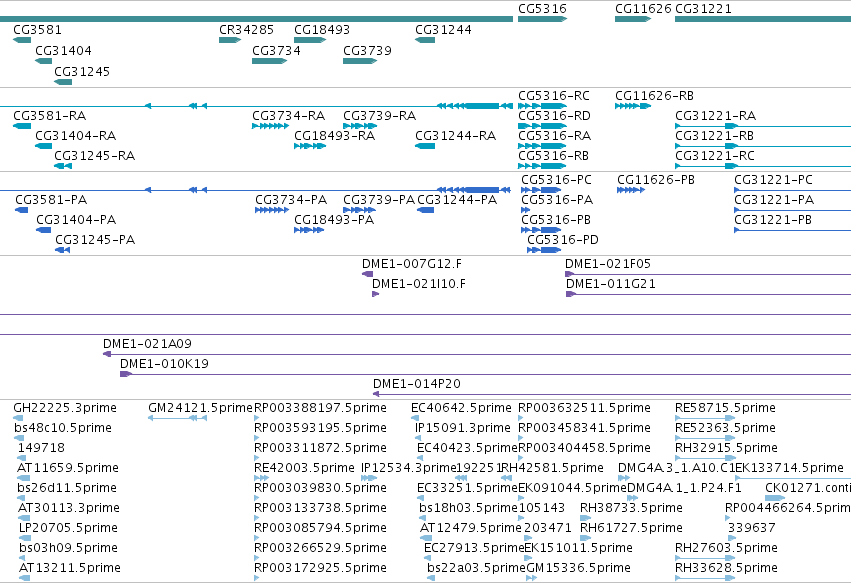Click the CG11626 gene feature
The width and height of the screenshot is (851, 583).
[633, 19]
